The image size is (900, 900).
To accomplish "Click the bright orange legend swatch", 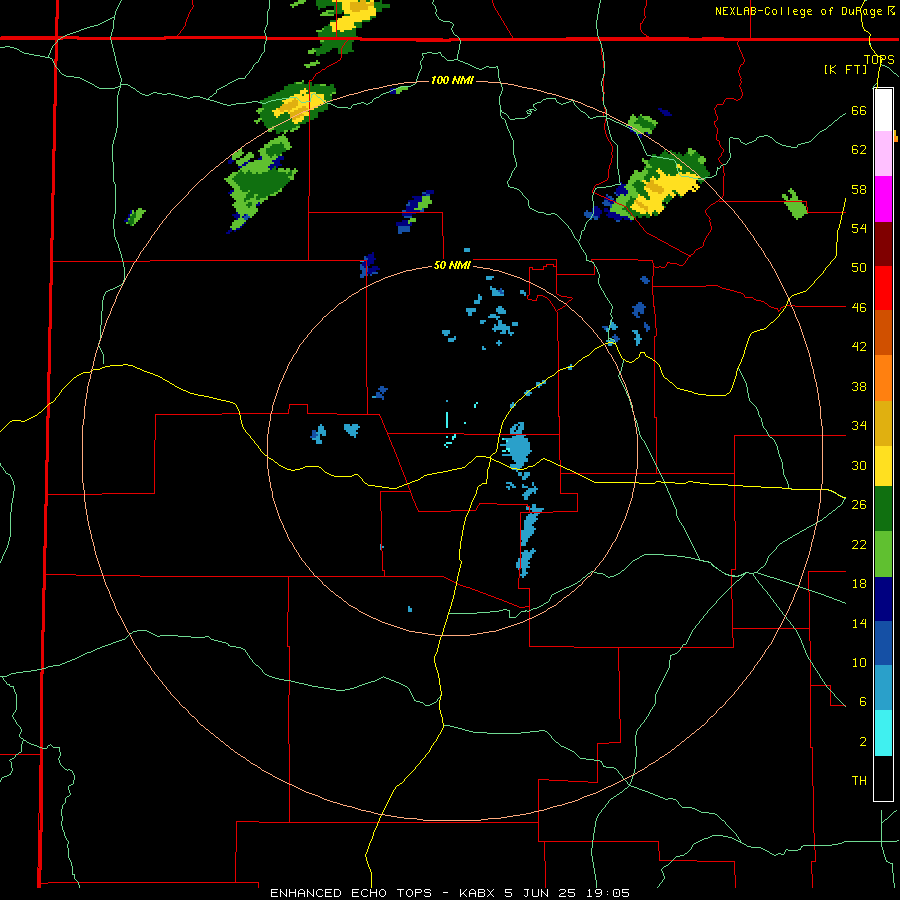I will 883,378.
